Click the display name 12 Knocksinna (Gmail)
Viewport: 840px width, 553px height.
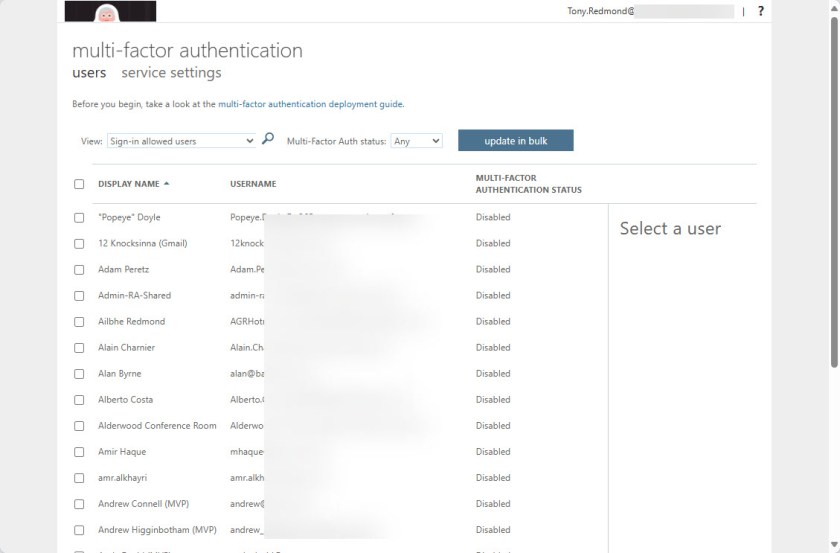click(142, 243)
